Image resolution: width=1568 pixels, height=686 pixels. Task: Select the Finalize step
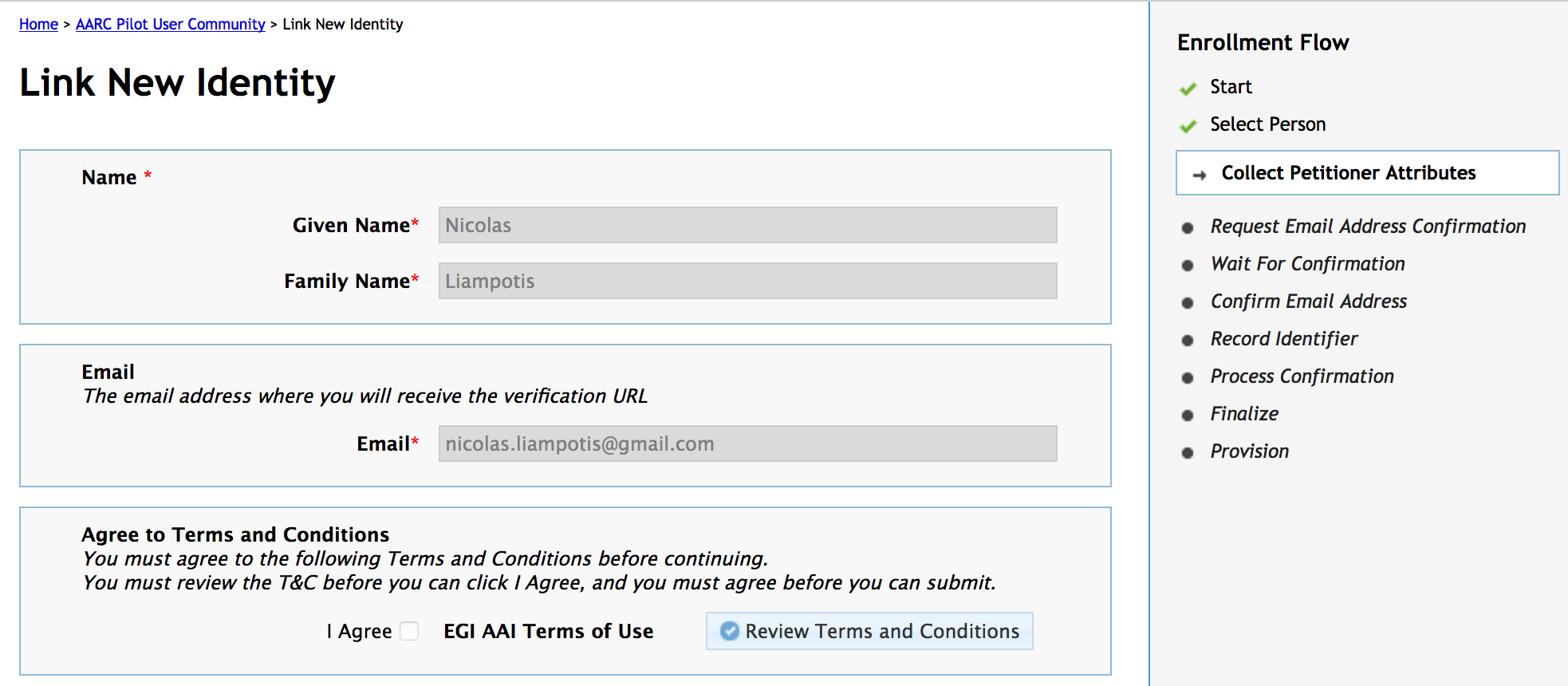pyautogui.click(x=1244, y=414)
